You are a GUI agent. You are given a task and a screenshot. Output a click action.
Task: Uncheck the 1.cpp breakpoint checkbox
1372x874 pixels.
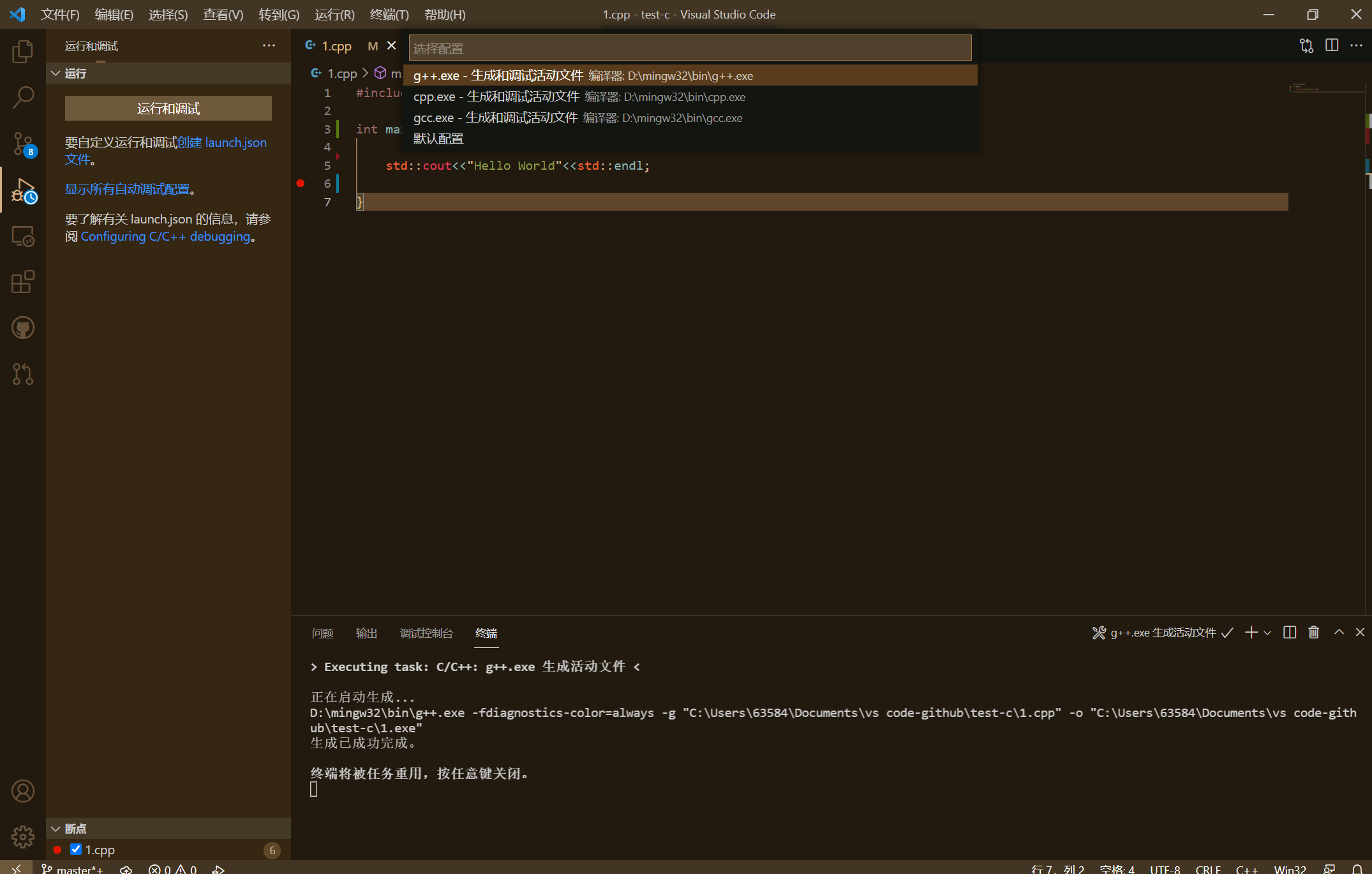pos(76,849)
